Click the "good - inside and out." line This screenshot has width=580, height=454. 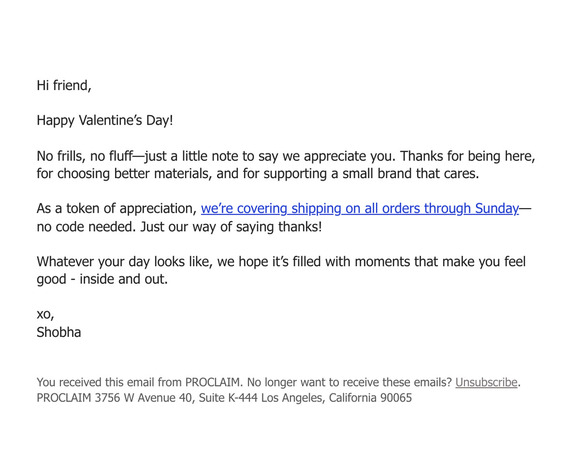[x=102, y=279]
